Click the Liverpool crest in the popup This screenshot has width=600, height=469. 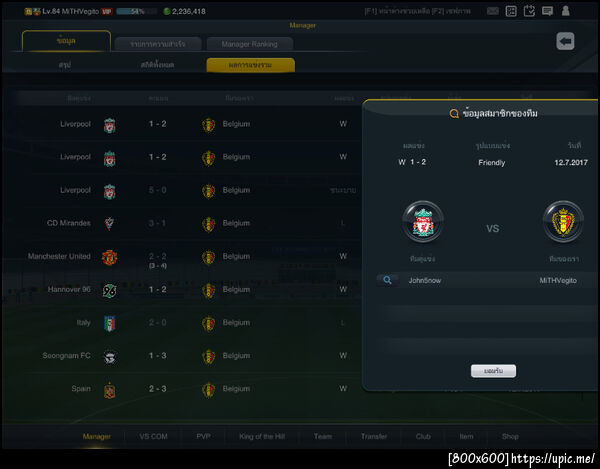pyautogui.click(x=423, y=221)
